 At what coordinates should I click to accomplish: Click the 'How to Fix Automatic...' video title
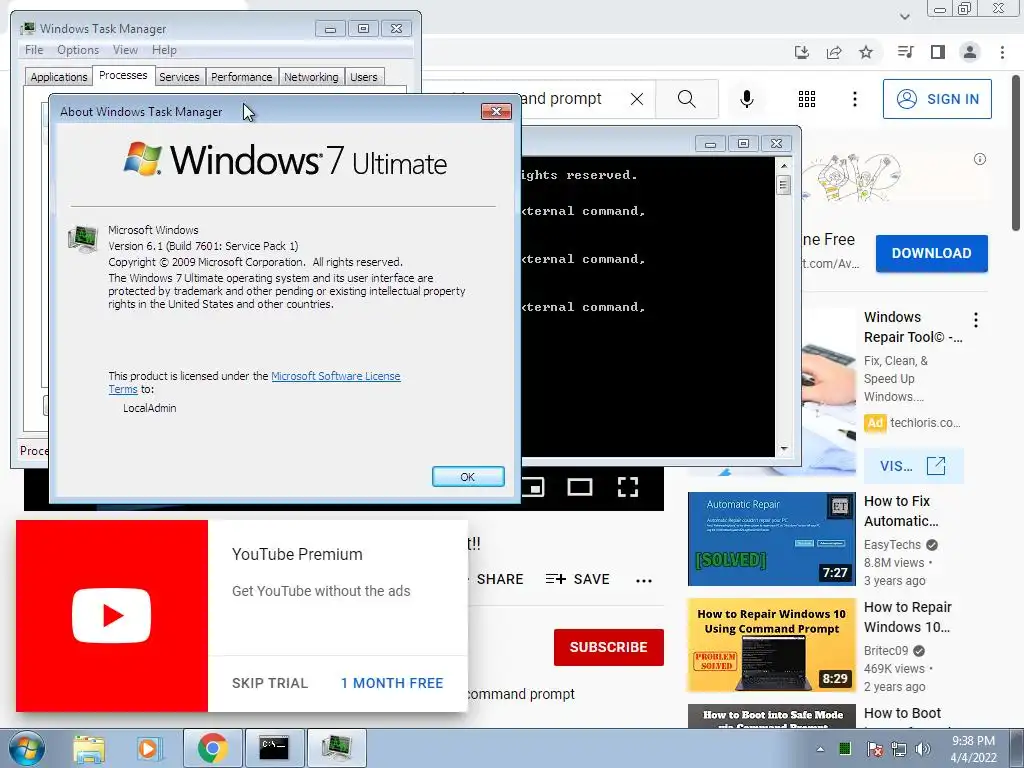point(901,511)
